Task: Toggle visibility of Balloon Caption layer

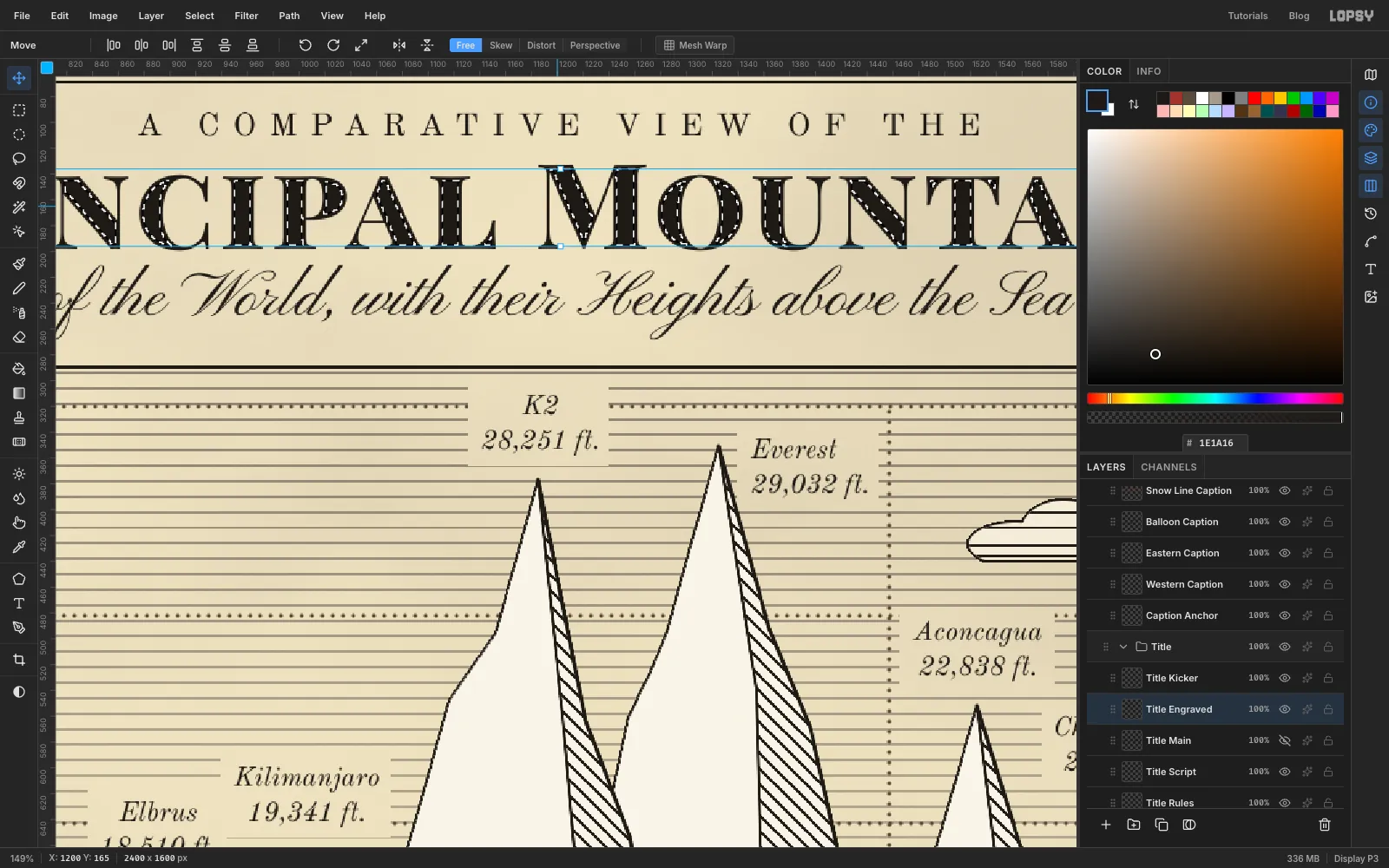Action: click(x=1285, y=522)
